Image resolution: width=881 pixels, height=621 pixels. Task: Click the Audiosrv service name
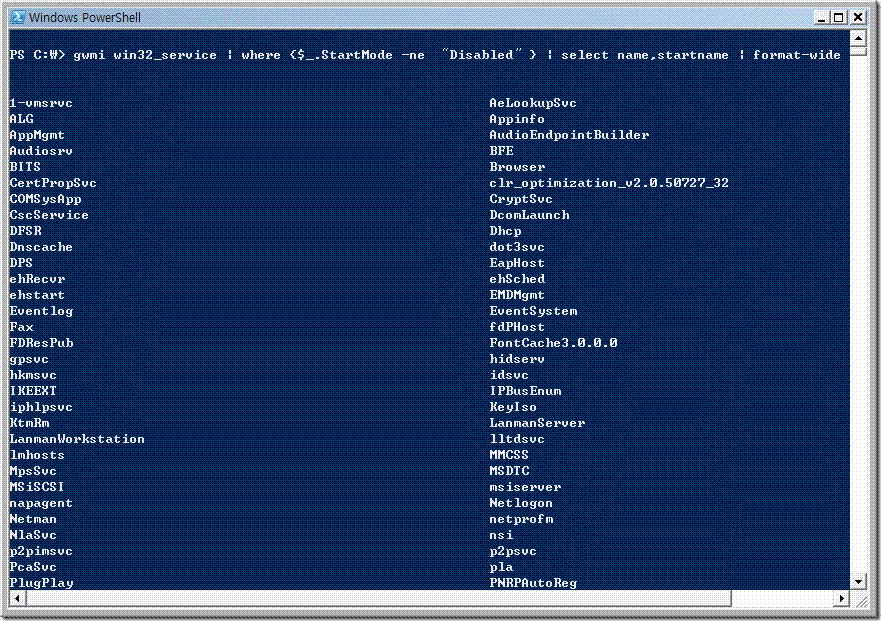tap(41, 151)
